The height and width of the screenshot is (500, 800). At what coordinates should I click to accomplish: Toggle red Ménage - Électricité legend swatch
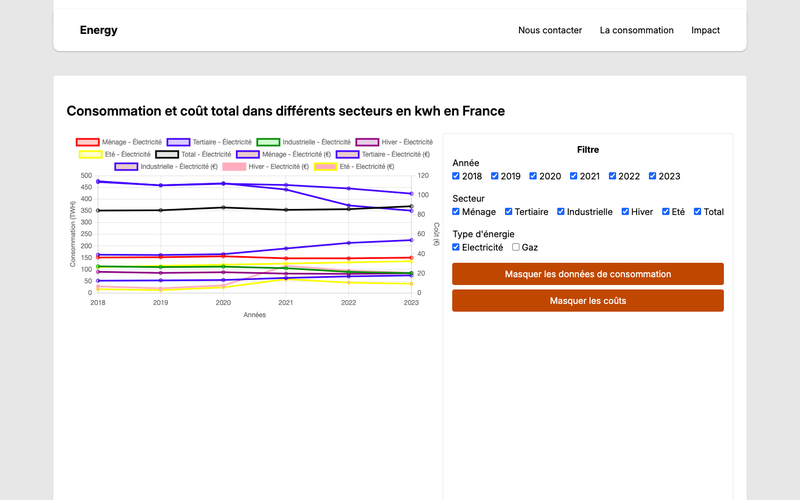[88, 143]
